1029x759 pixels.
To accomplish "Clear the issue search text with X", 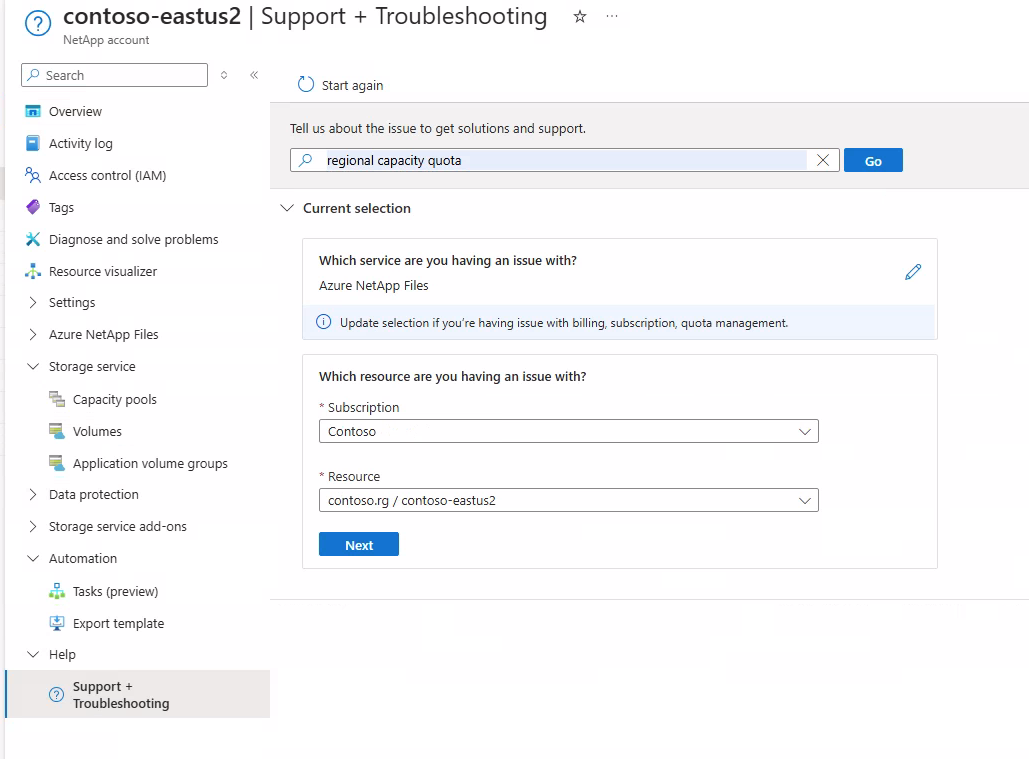I will tap(823, 160).
